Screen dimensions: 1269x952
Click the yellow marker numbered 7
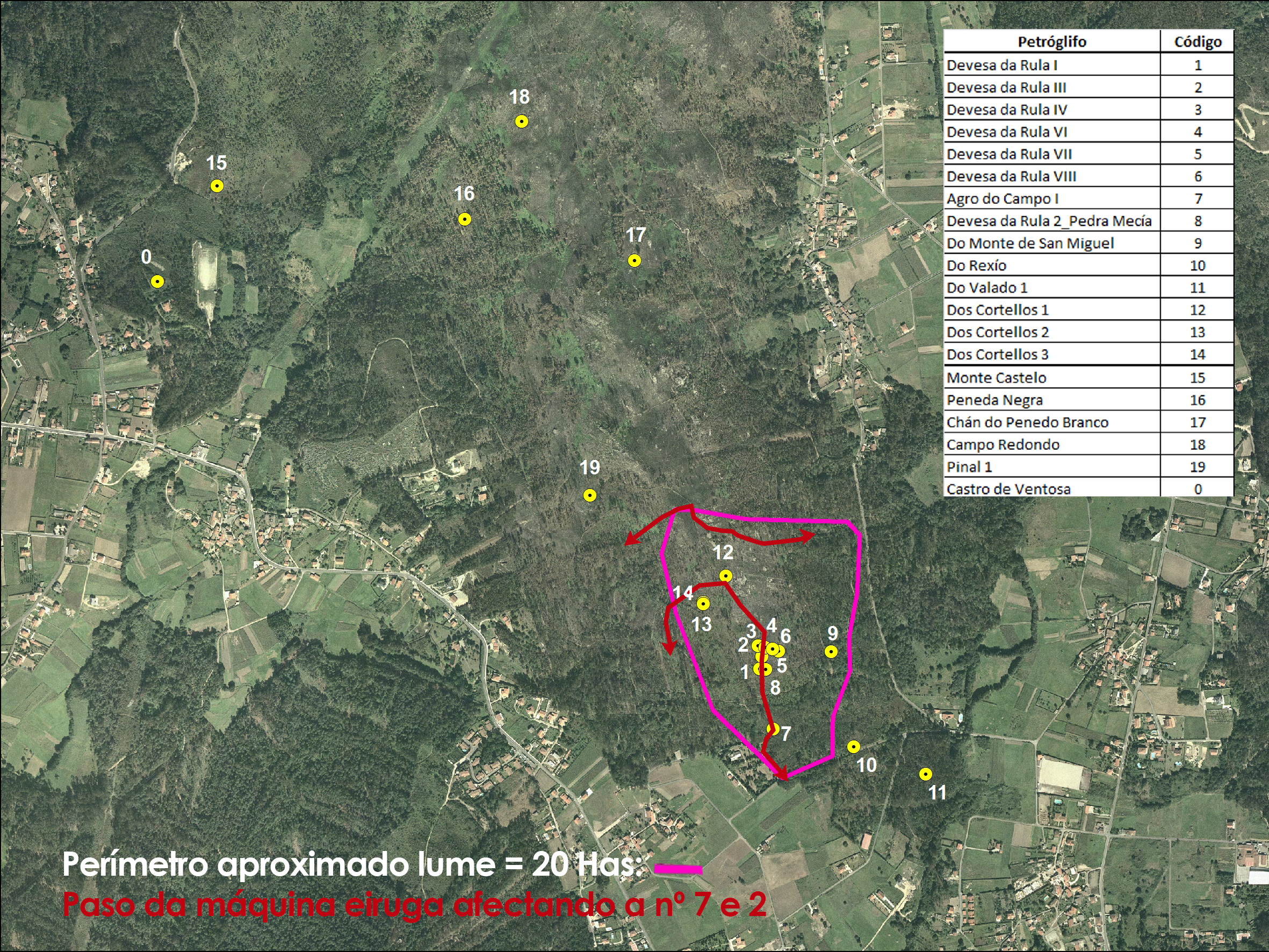pyautogui.click(x=772, y=730)
